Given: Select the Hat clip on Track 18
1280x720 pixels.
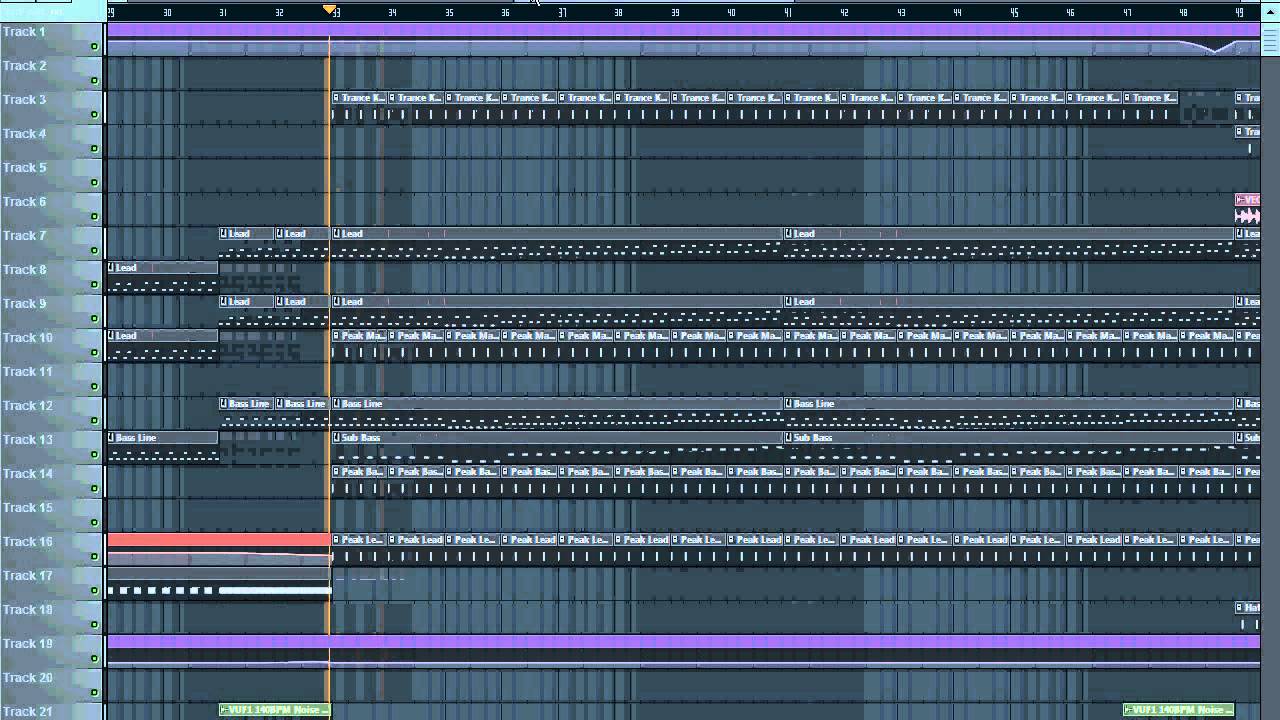Looking at the screenshot, I should point(1247,617).
